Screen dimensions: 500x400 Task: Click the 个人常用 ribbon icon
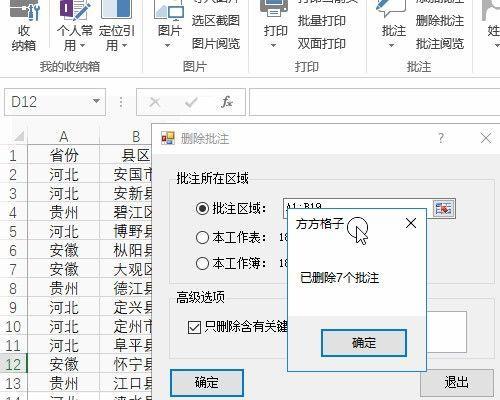[74, 9]
